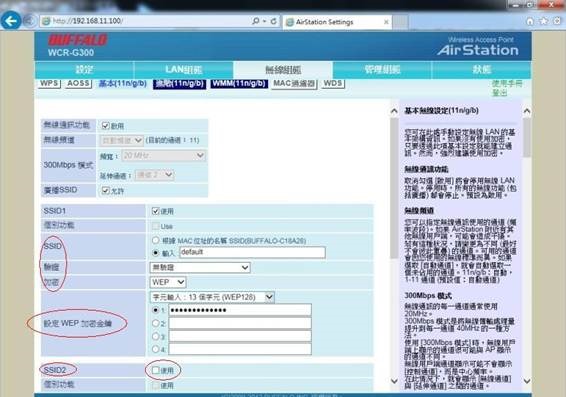This screenshot has height=397, width=566.
Task: Open the favorites star icon
Action: click(x=544, y=21)
